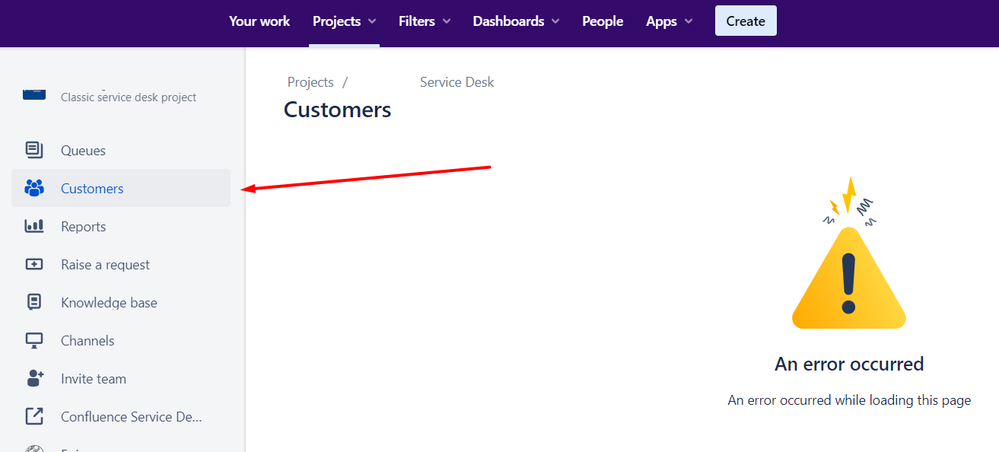Open Channels in the sidebar

121,340
